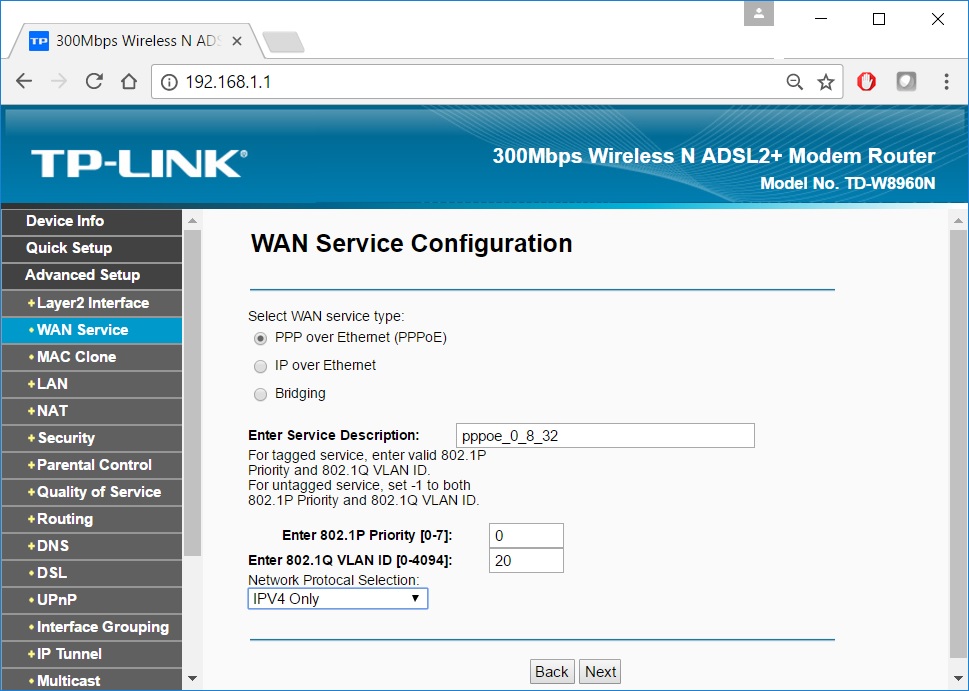
Task: Click the sidebar menu scrollbar thumb
Action: point(192,393)
